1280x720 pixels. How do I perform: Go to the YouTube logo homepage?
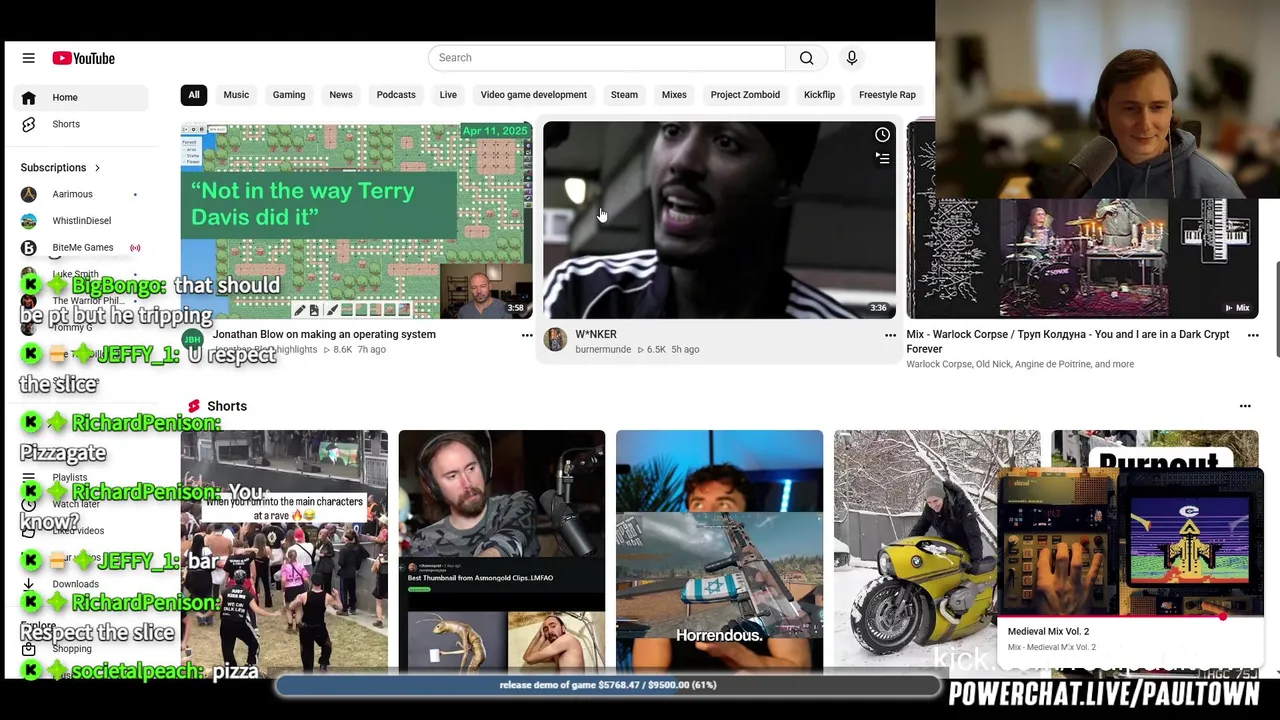tap(84, 58)
